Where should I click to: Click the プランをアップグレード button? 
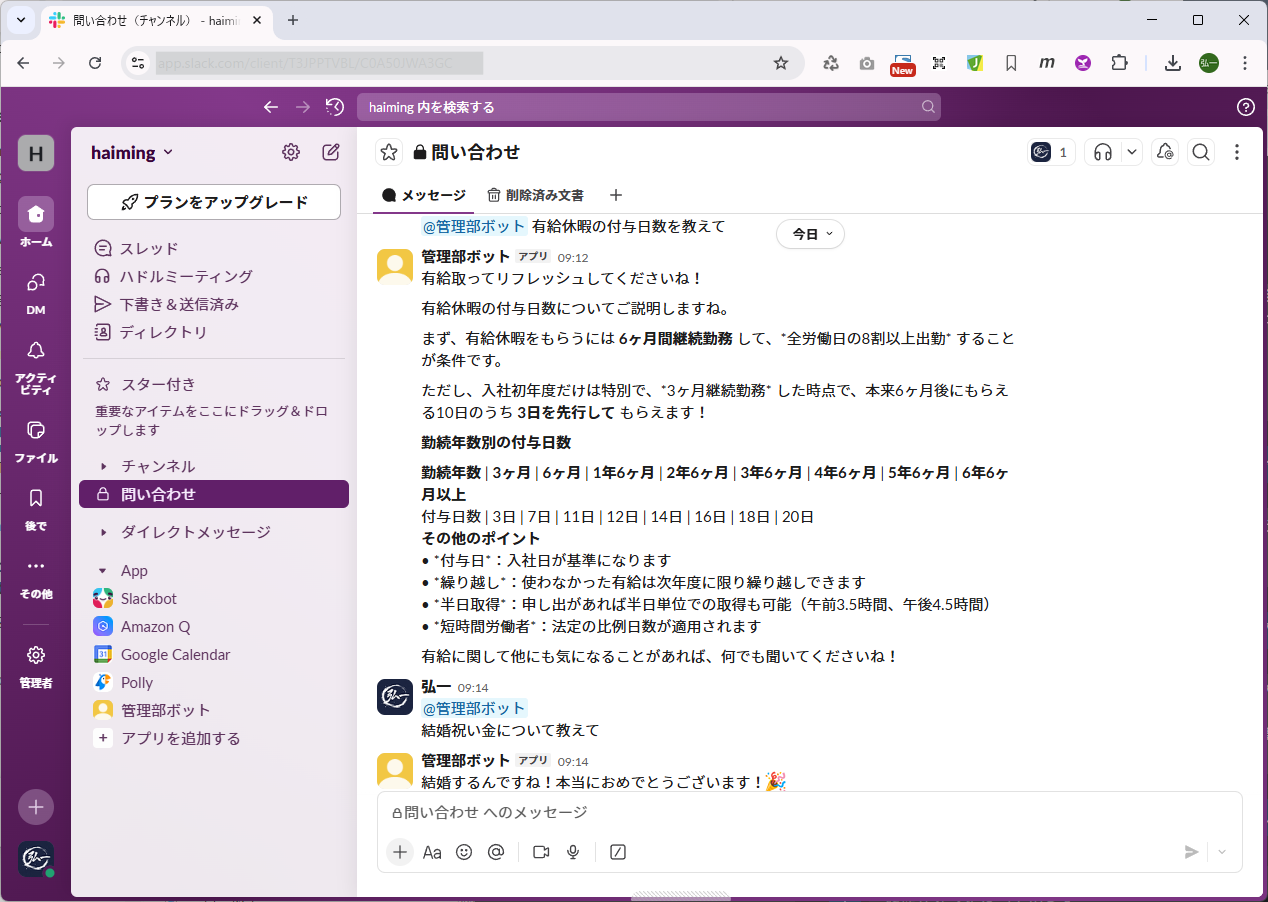click(213, 202)
